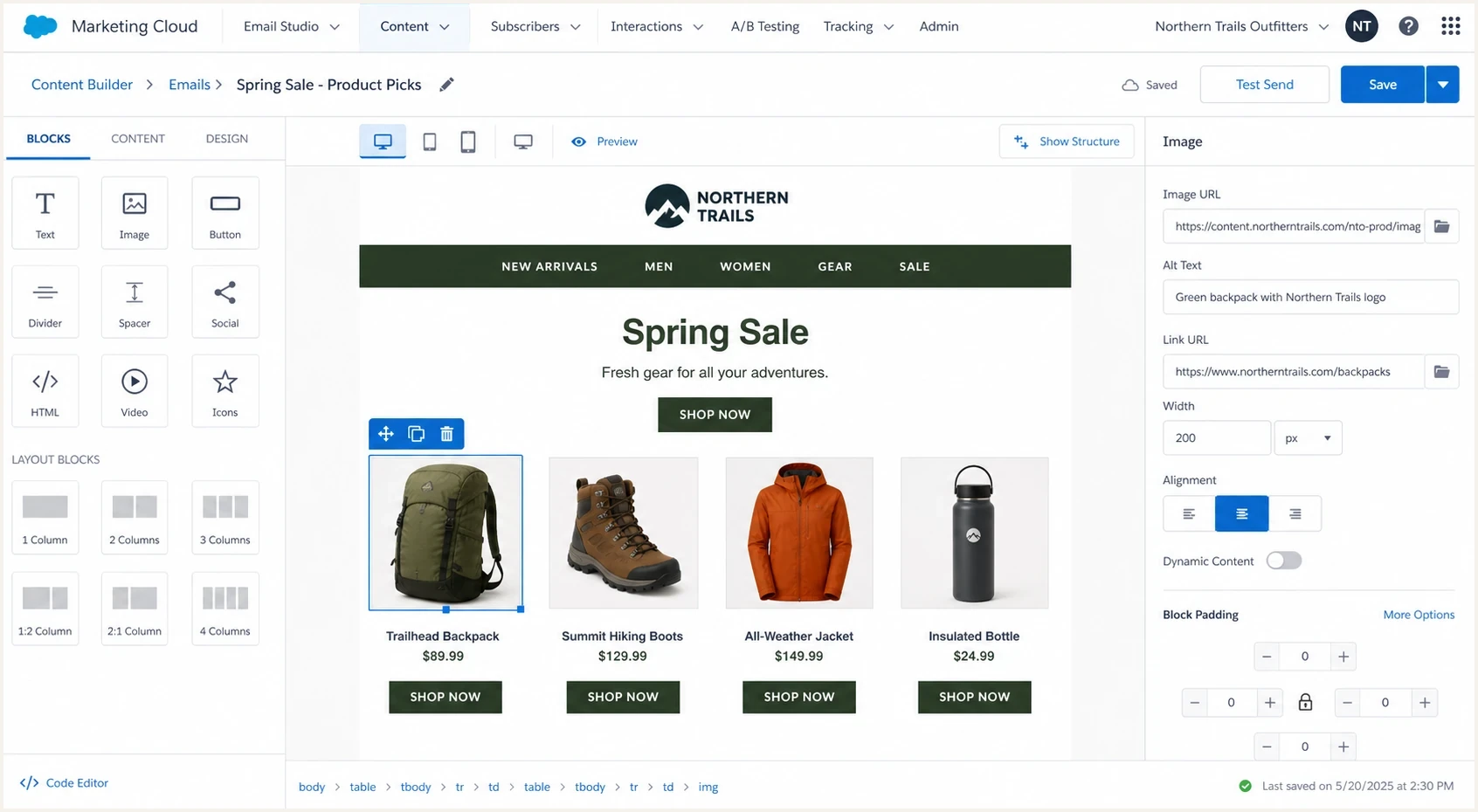1478x812 pixels.
Task: Select the Summit Hiking Boots image
Action: [623, 533]
